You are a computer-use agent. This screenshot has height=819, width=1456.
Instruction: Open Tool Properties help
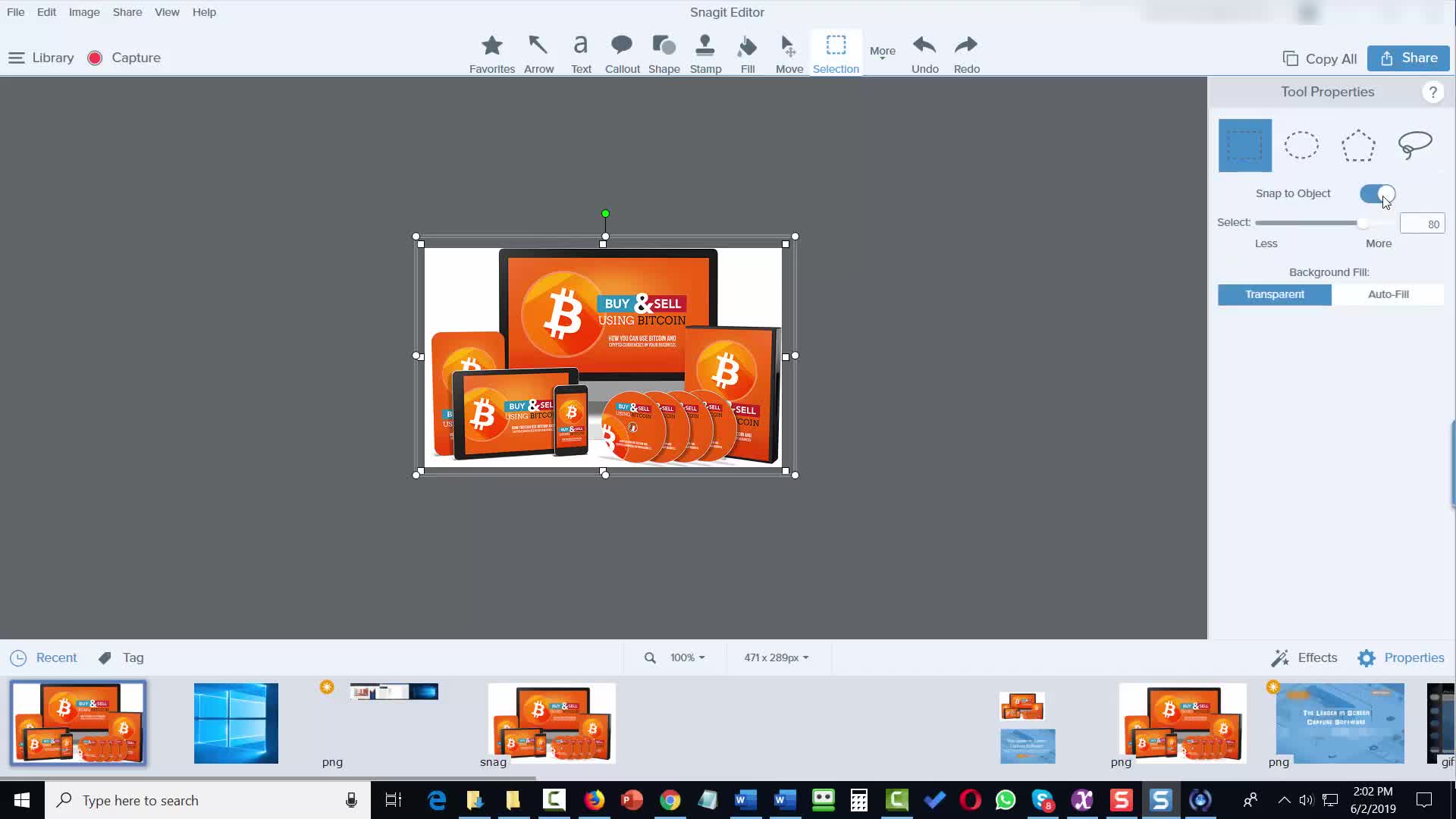pos(1432,93)
